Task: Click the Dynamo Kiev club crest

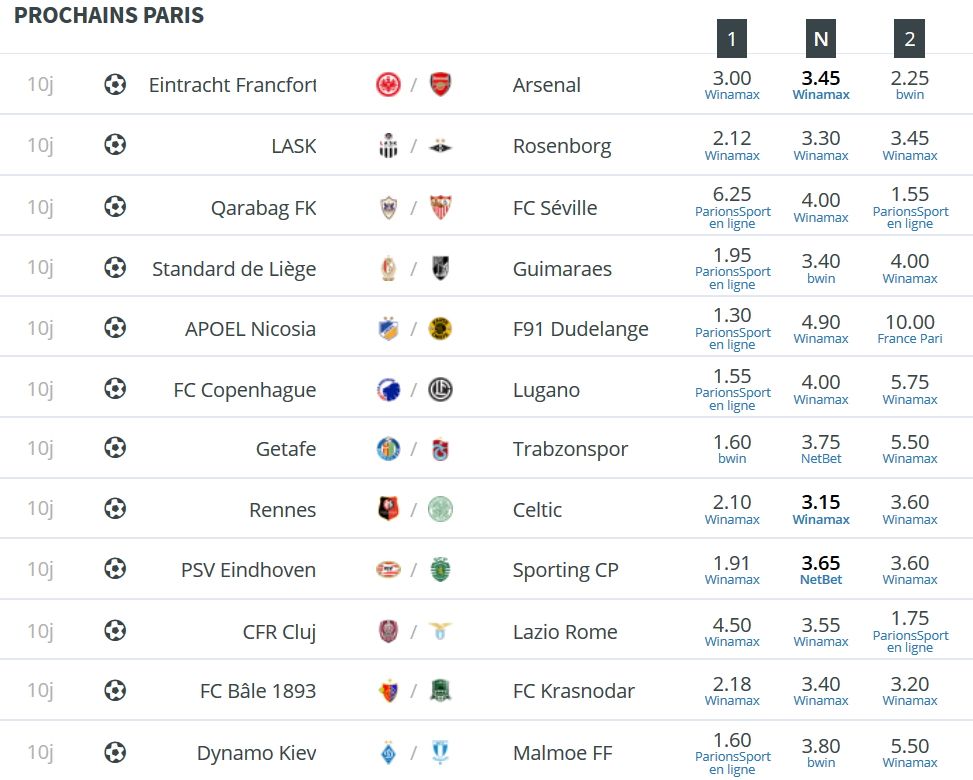Action: coord(388,753)
